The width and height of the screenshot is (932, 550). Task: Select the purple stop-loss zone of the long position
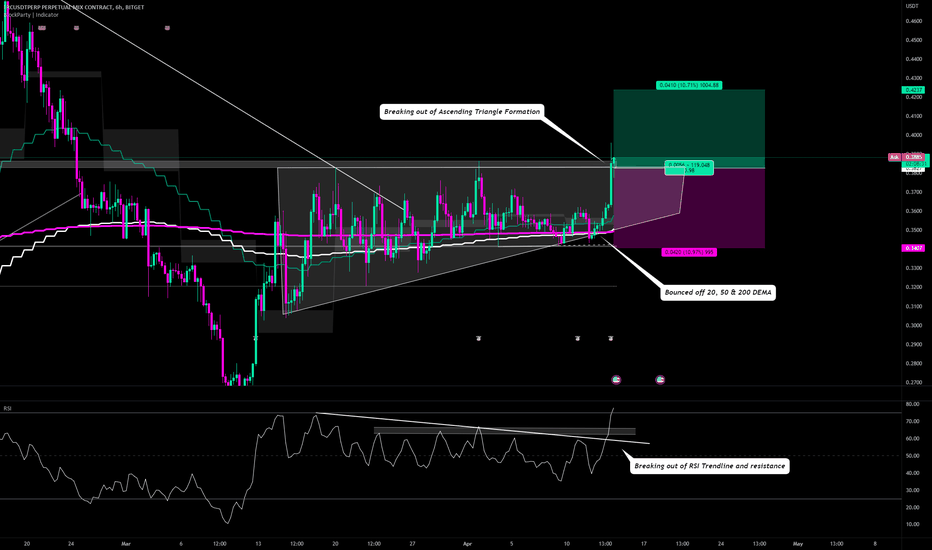689,208
